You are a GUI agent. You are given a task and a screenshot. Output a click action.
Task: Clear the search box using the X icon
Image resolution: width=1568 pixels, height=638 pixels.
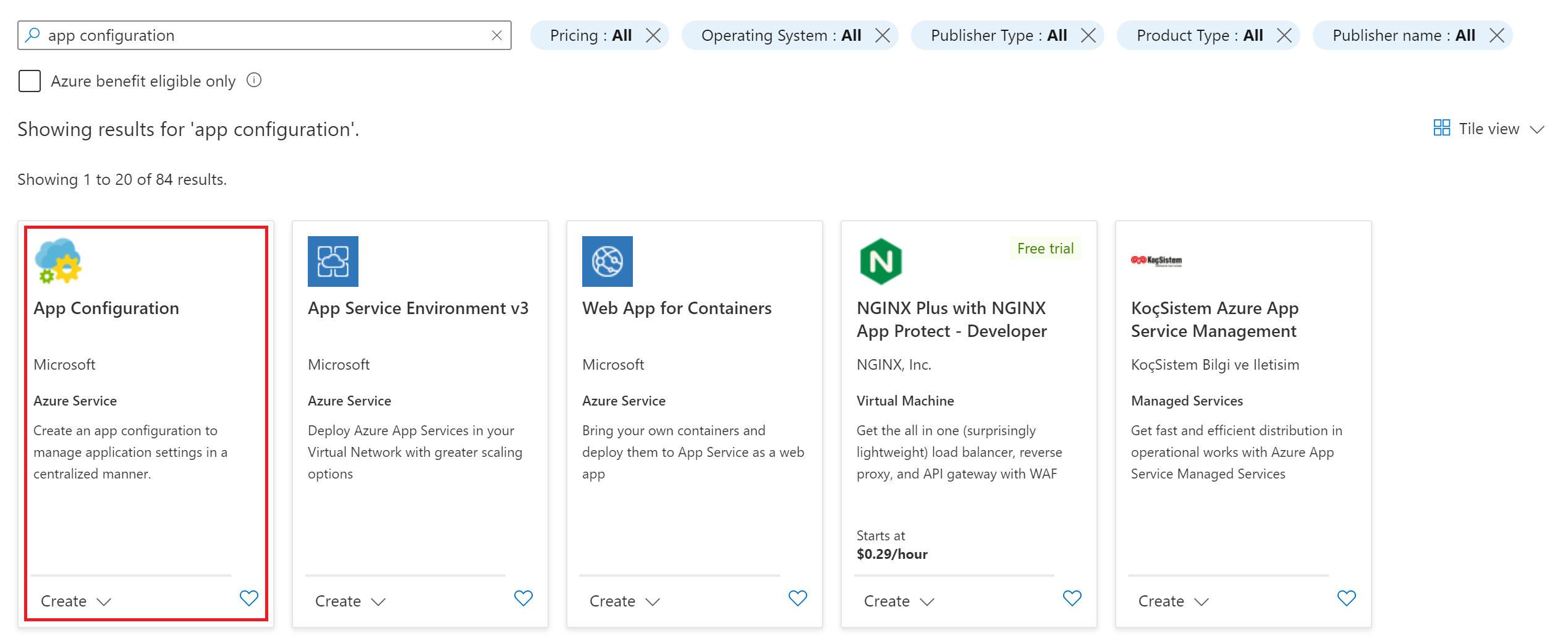pos(498,35)
